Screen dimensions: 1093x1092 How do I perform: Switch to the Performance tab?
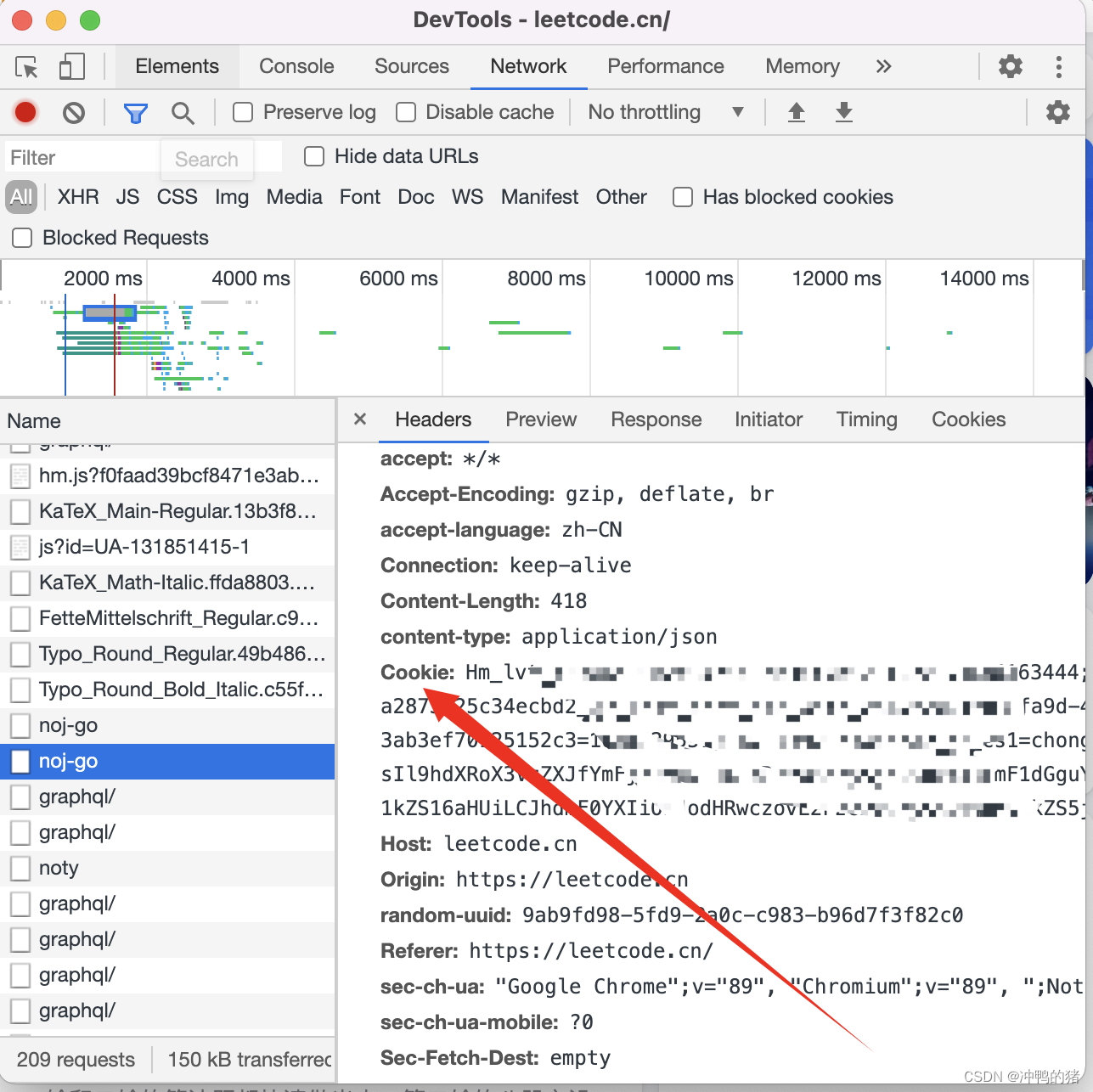666,66
